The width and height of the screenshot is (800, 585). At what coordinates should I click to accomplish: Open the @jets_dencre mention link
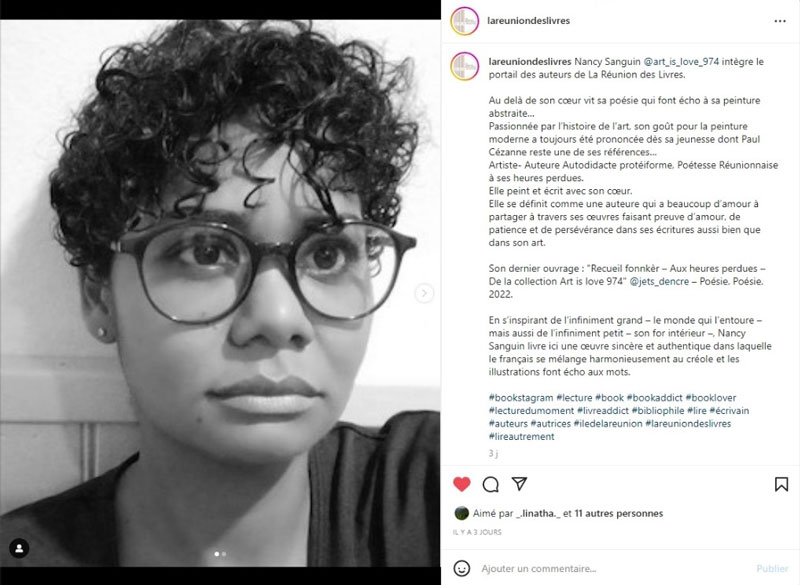pyautogui.click(x=659, y=281)
